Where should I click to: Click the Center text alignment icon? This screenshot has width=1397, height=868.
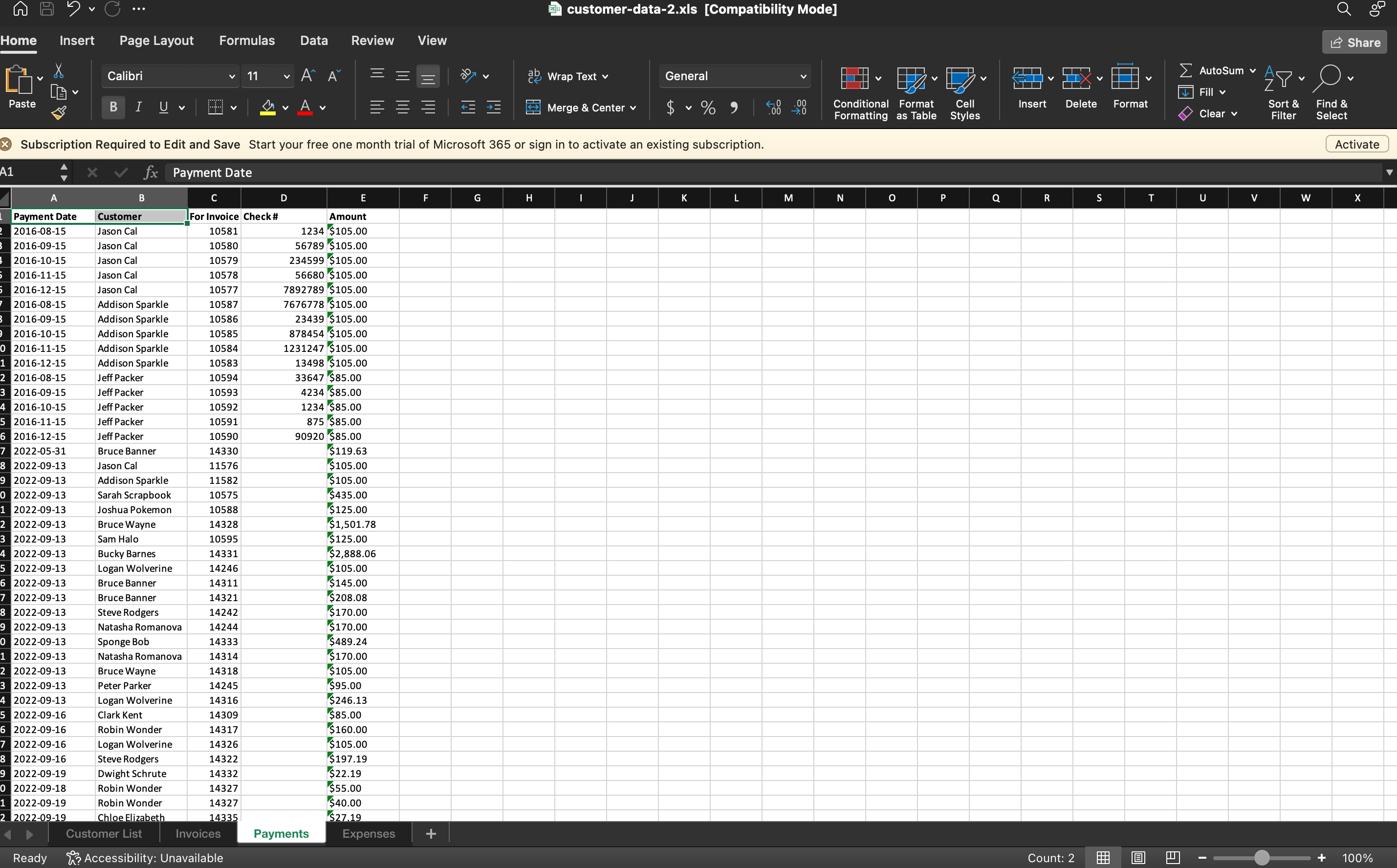(402, 108)
